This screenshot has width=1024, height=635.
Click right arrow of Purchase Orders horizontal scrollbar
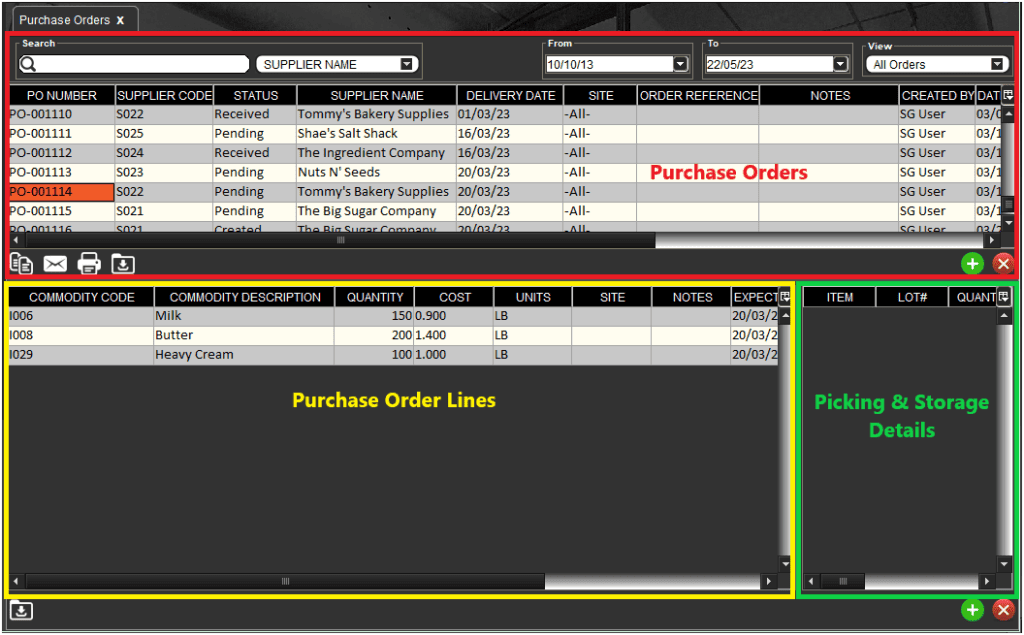992,240
